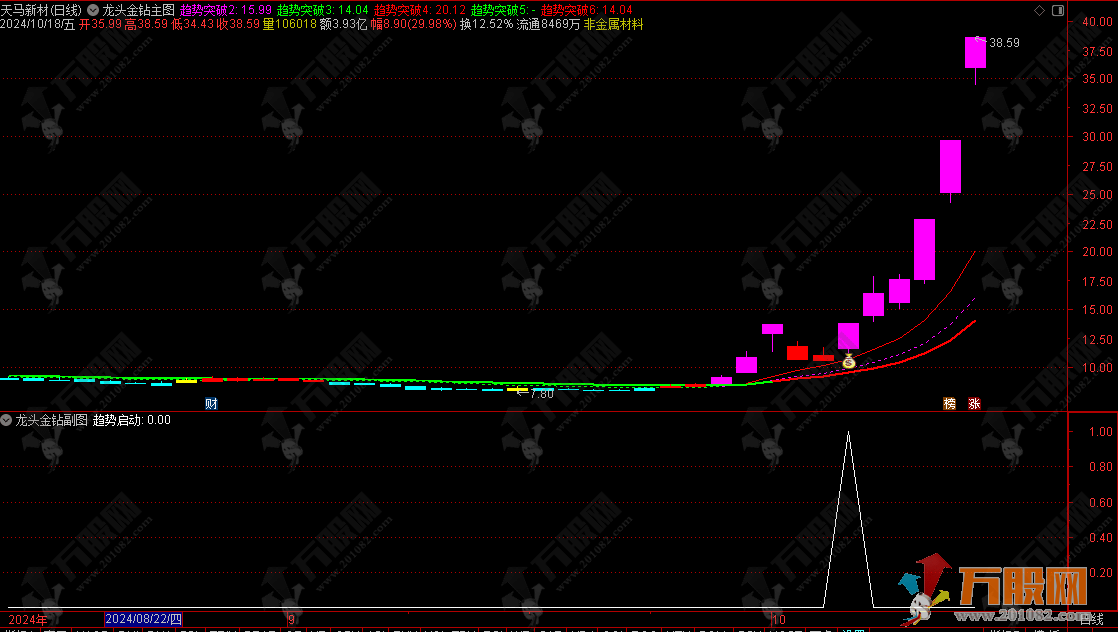The width and height of the screenshot is (1118, 632).
Task: Expand the 龙头金钻副图 indicator dropdown arrow
Action: pyautogui.click(x=6, y=420)
